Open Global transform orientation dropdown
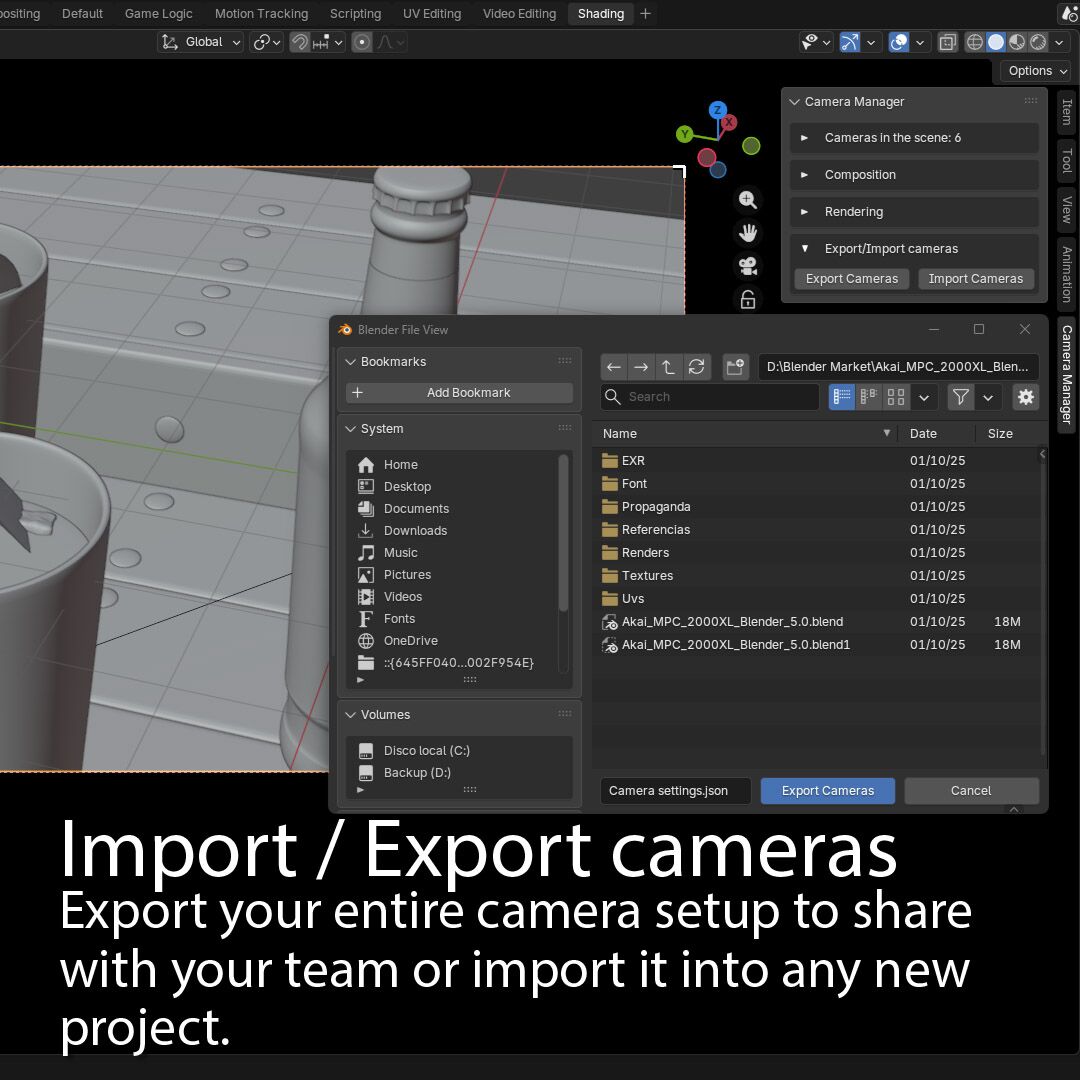 coord(202,42)
